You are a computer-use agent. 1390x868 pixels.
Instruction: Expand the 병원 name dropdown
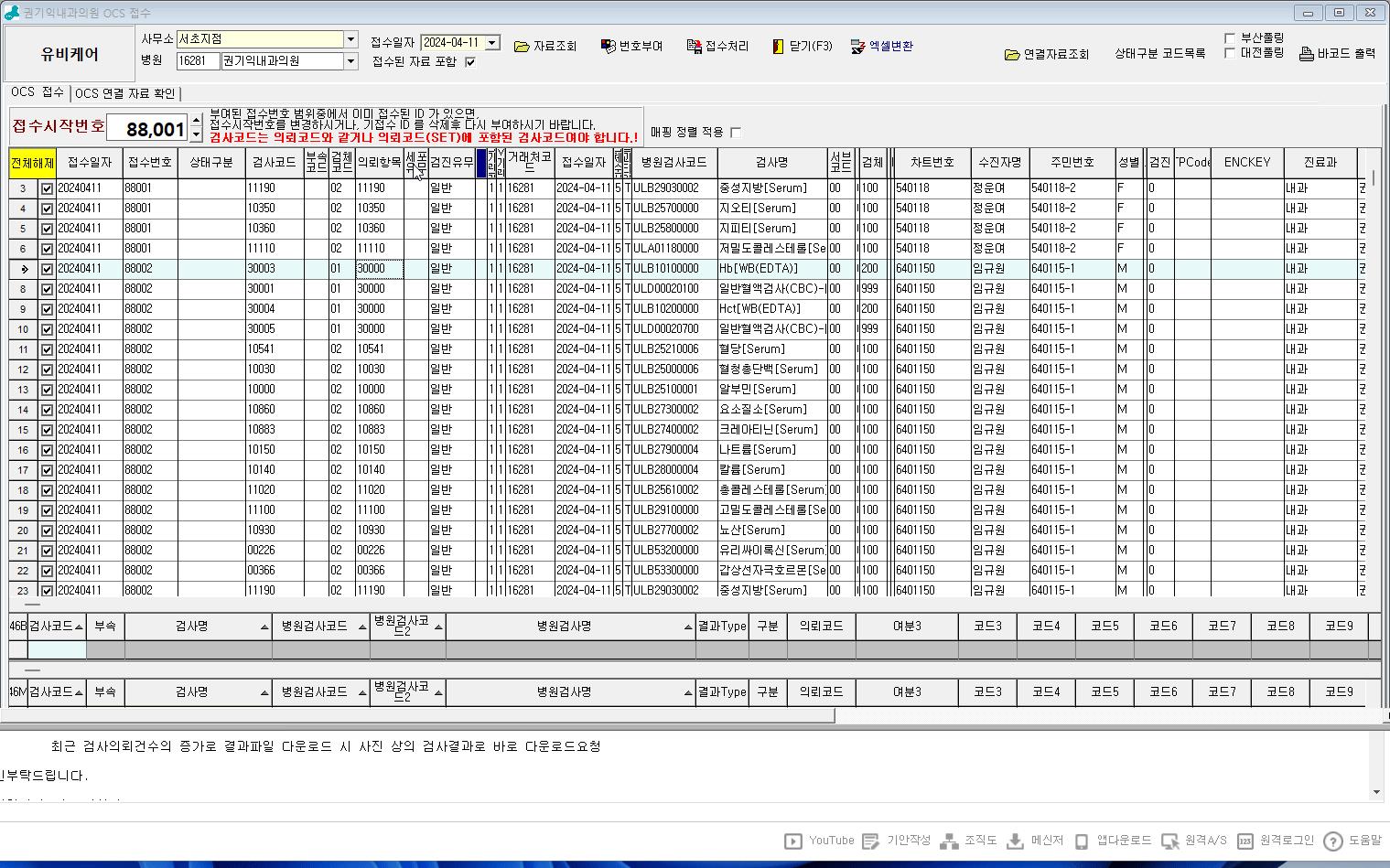coord(350,61)
